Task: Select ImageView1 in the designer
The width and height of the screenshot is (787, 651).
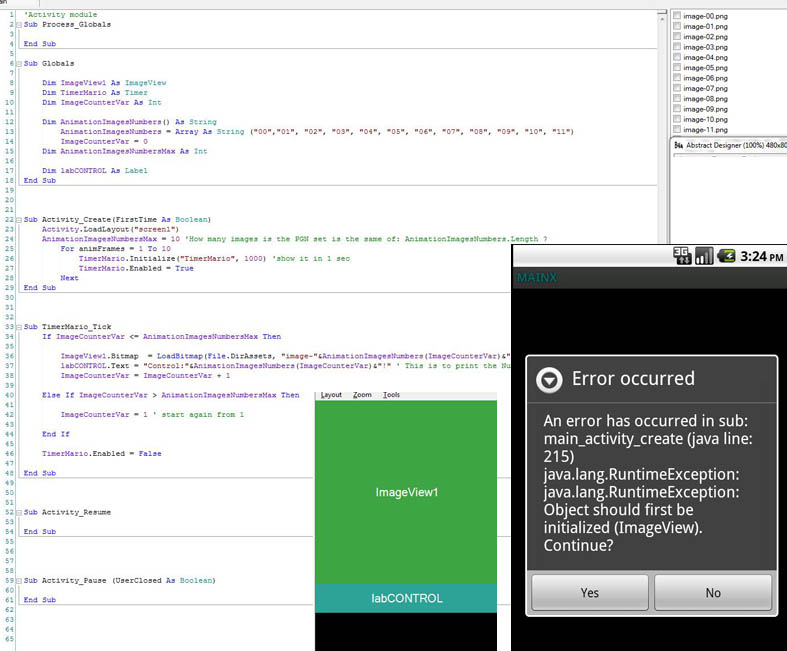Action: 406,492
